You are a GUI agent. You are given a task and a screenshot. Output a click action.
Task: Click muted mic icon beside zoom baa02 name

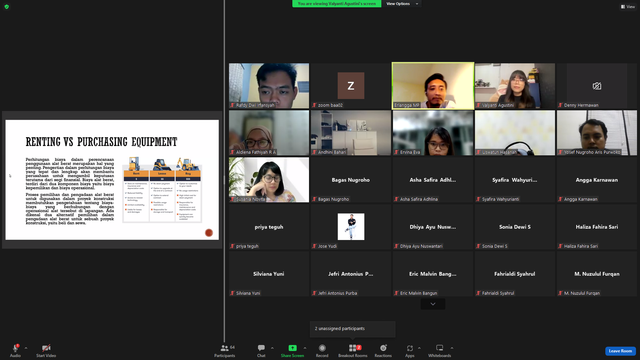[x=314, y=105]
